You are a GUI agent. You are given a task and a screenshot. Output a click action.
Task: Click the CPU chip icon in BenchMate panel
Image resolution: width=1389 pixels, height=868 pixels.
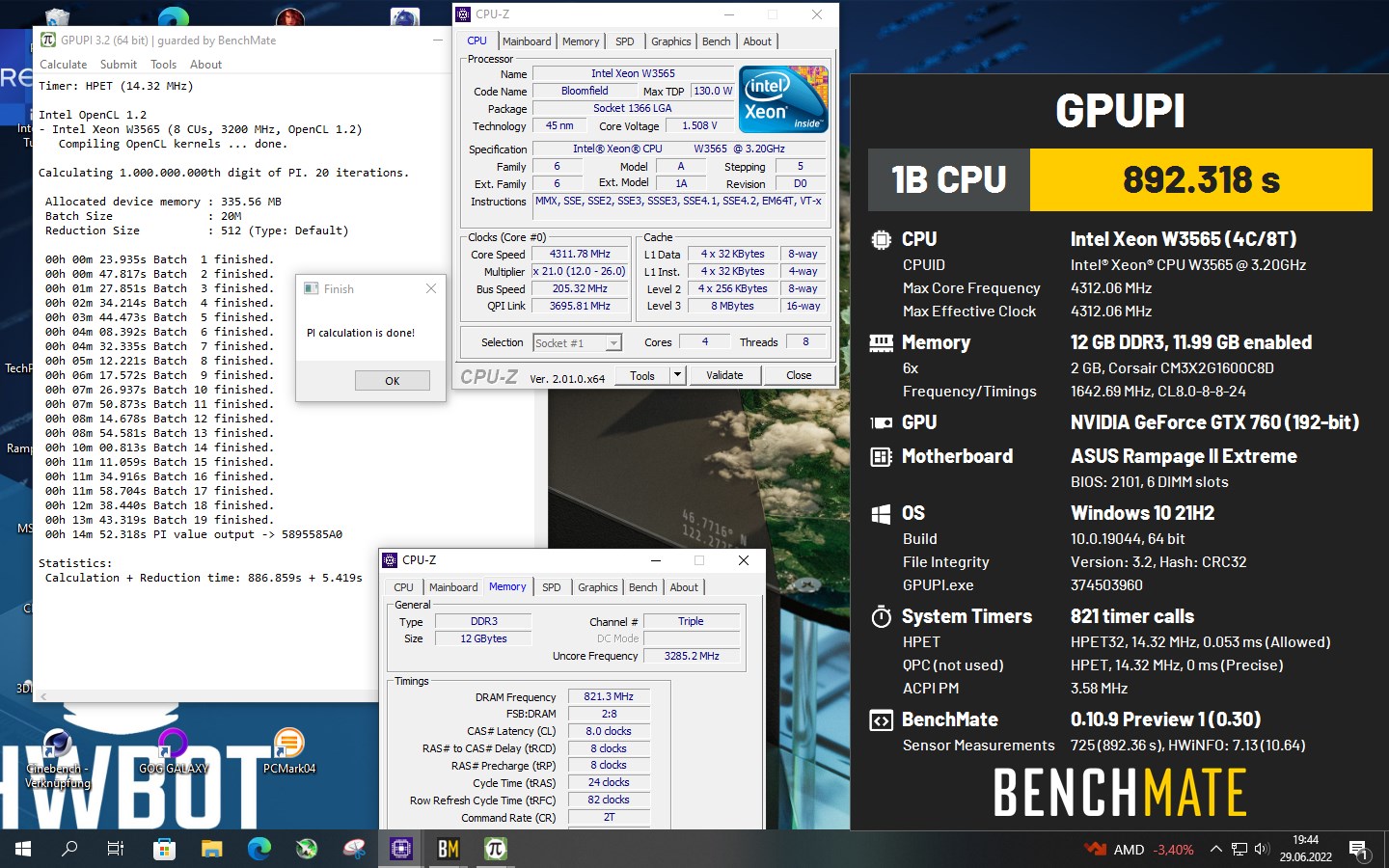click(881, 239)
